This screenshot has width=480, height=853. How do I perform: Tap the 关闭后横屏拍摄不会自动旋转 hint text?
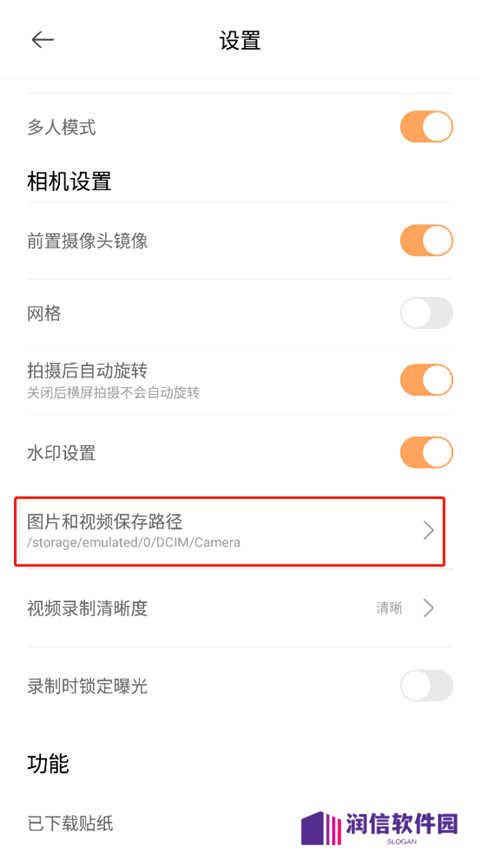113,393
